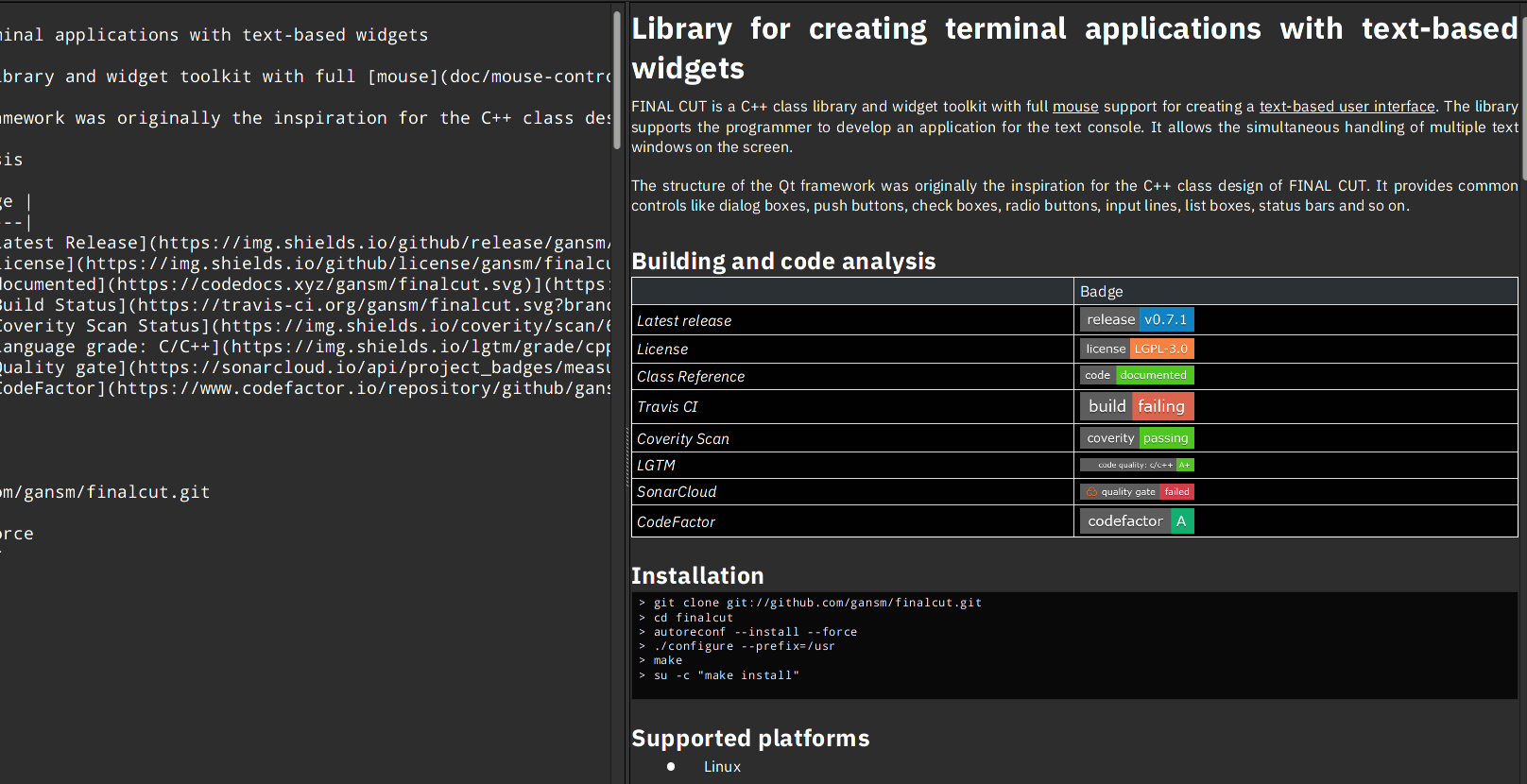
Task: Click the LGTM code quality badge
Action: (1137, 465)
